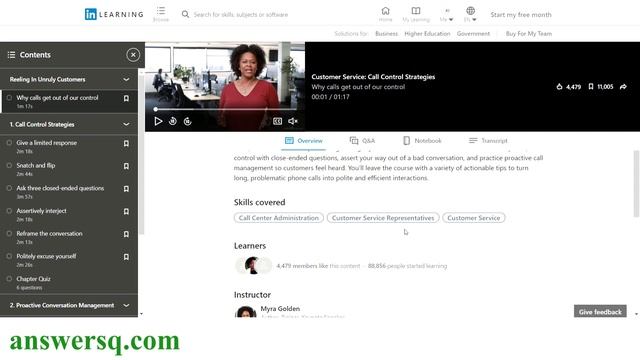
Task: Toggle completion circle for Ask three closed-ended questions
Action: [x=9, y=188]
